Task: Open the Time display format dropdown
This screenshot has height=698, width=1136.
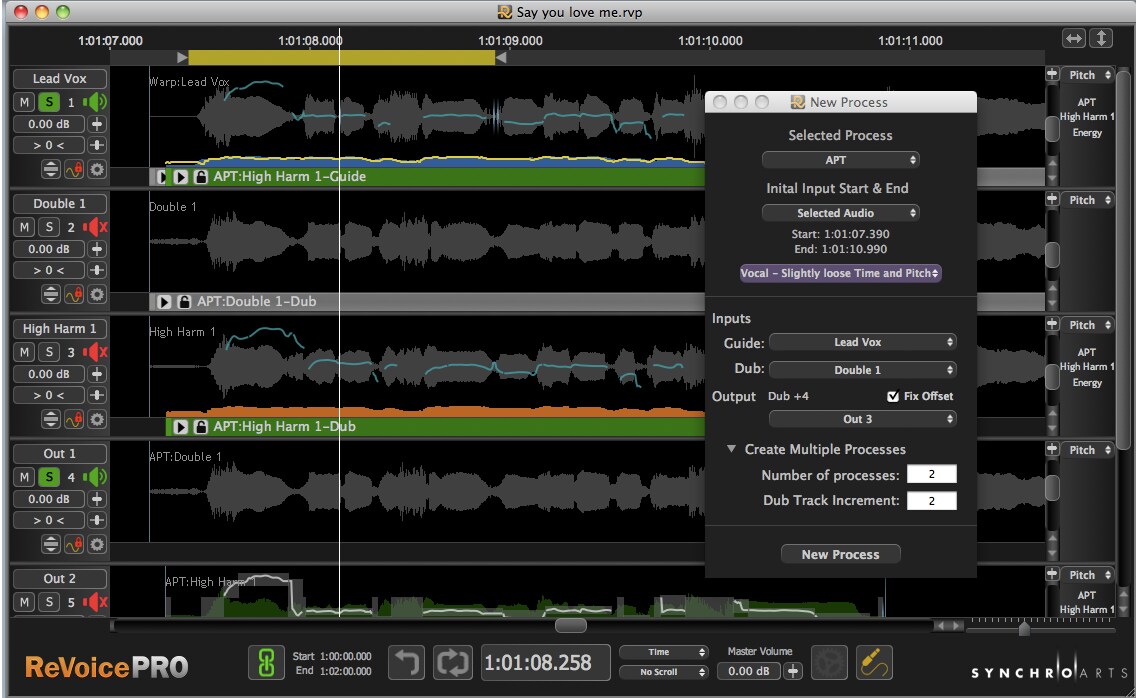Action: tap(664, 652)
